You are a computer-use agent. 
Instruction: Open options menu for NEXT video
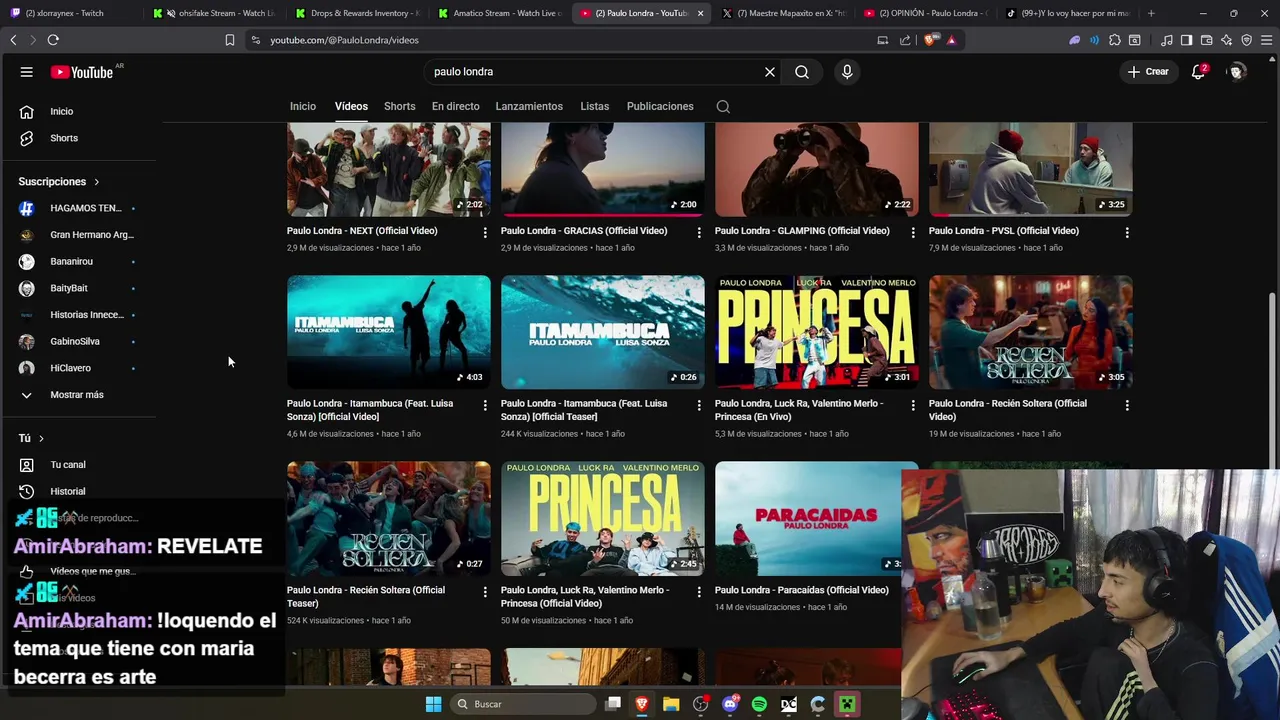[485, 232]
